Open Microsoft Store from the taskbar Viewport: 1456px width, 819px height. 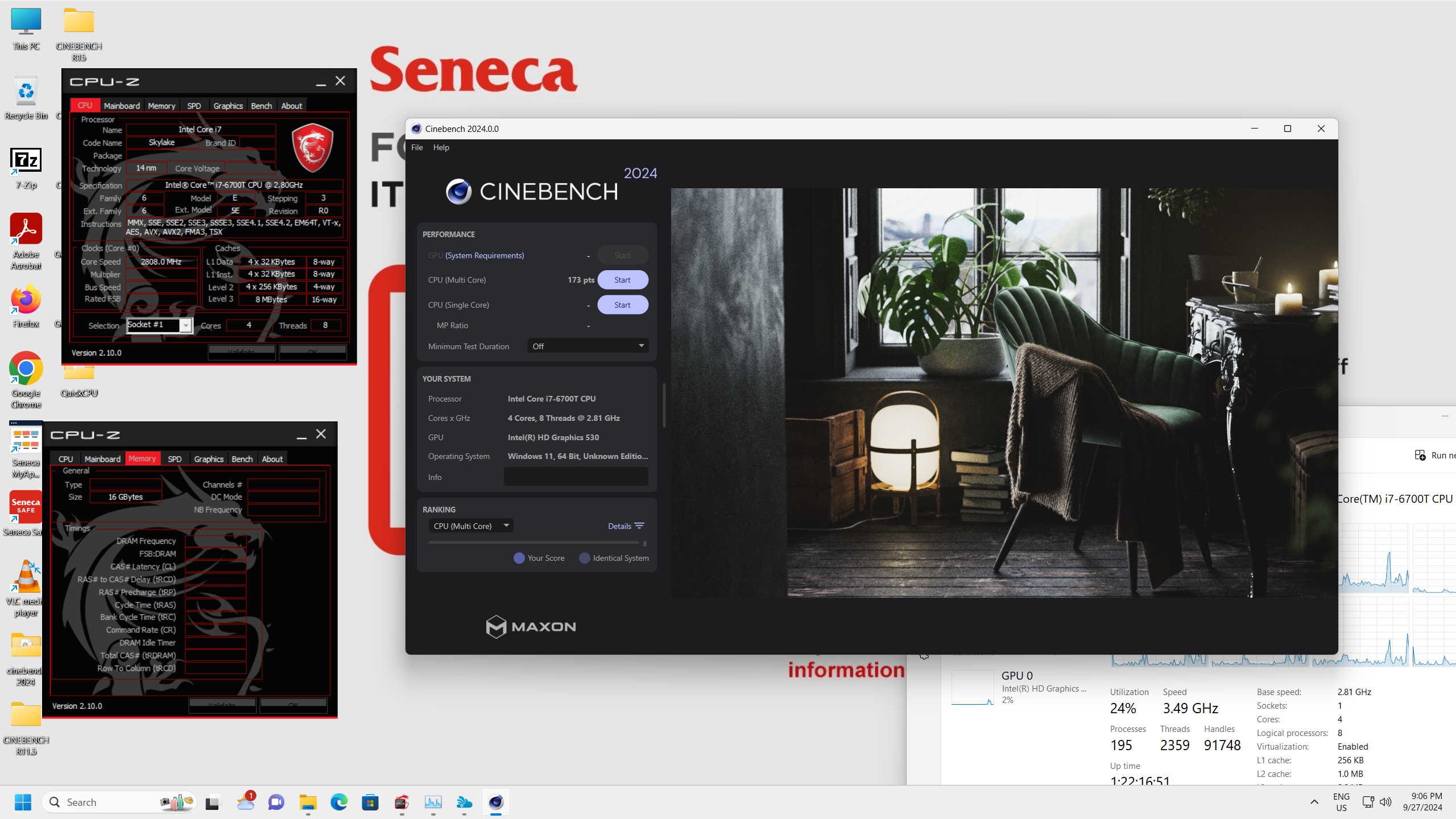(x=370, y=802)
